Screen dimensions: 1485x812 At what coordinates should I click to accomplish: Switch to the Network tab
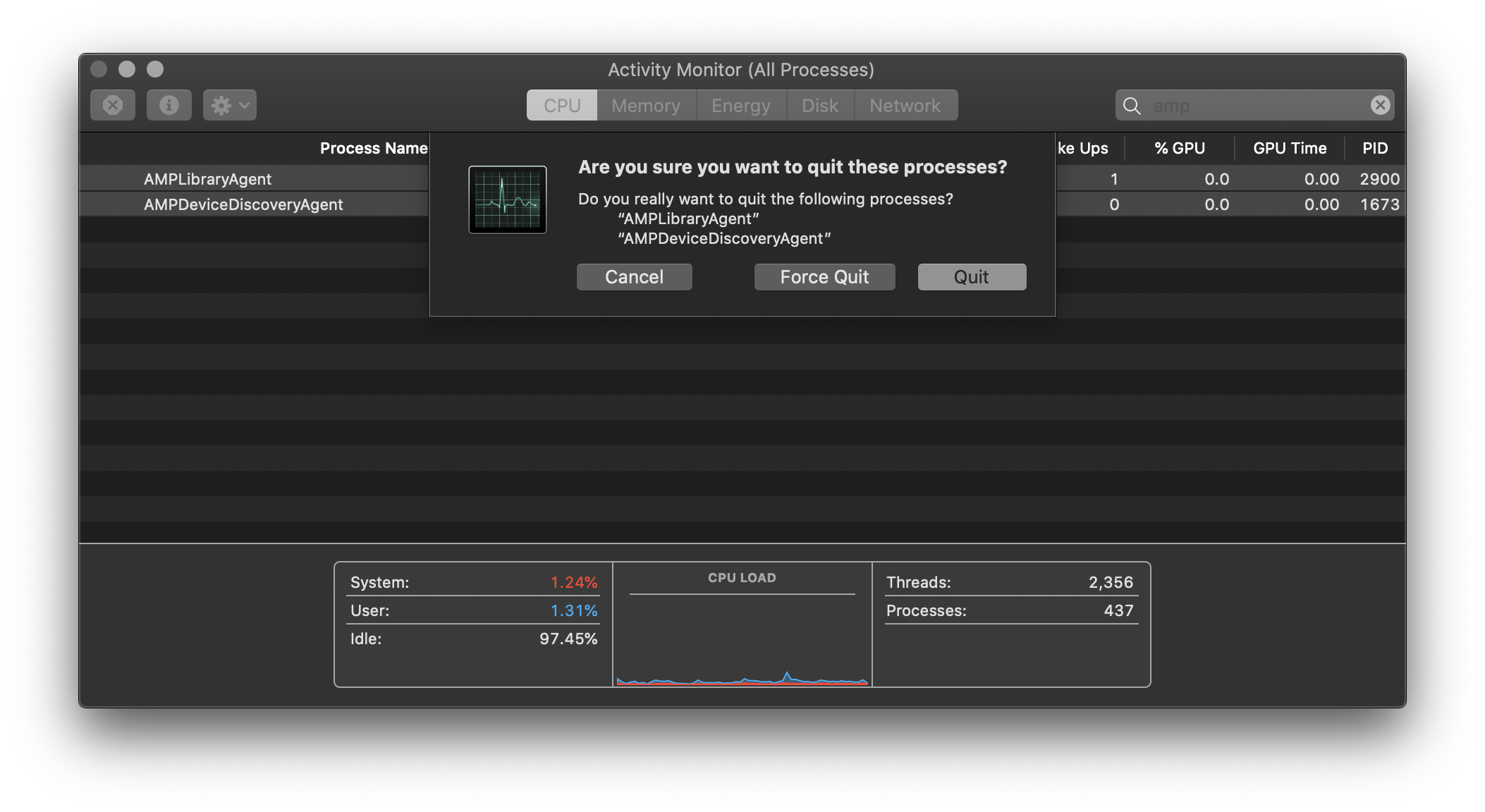(x=905, y=105)
